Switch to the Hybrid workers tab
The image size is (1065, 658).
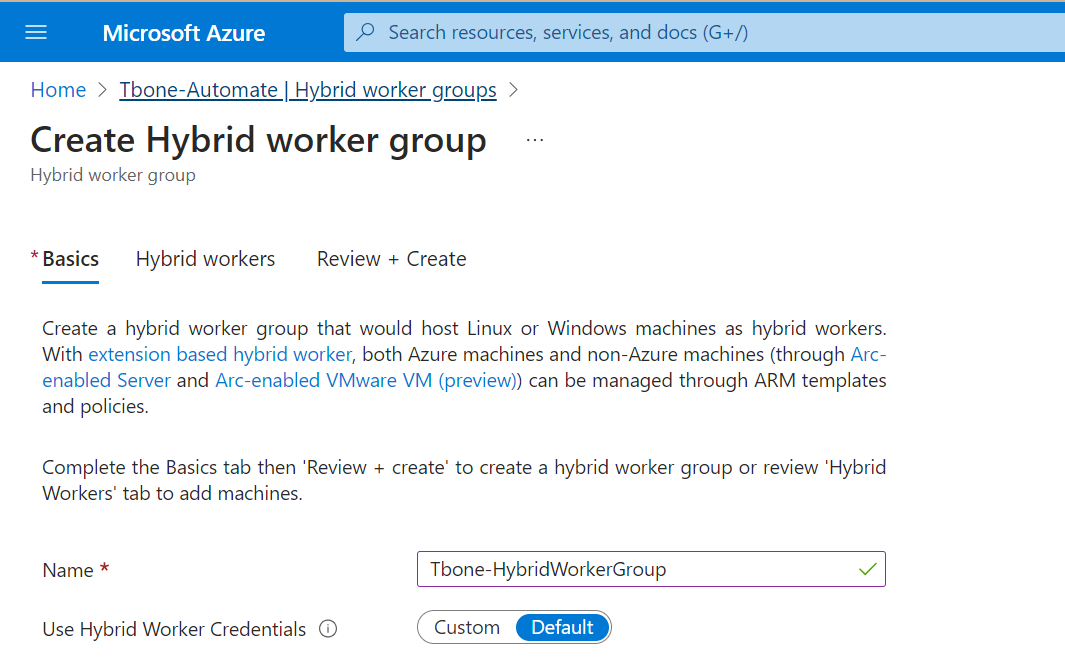pyautogui.click(x=205, y=258)
